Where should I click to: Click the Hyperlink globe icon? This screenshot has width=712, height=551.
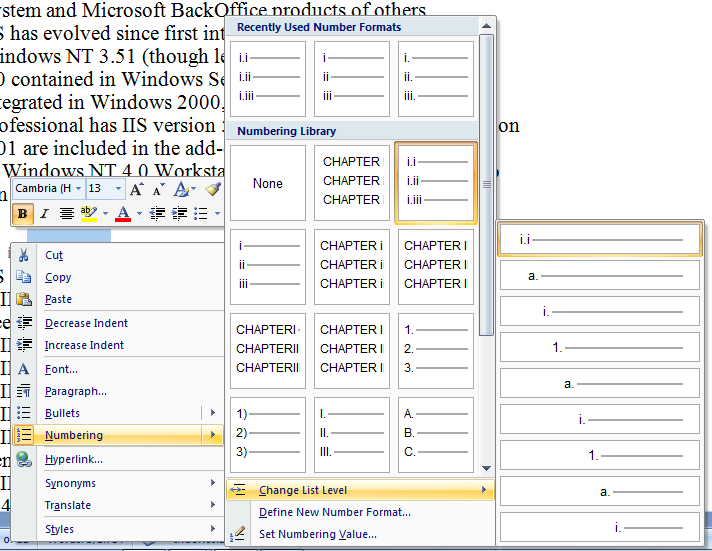[24, 459]
